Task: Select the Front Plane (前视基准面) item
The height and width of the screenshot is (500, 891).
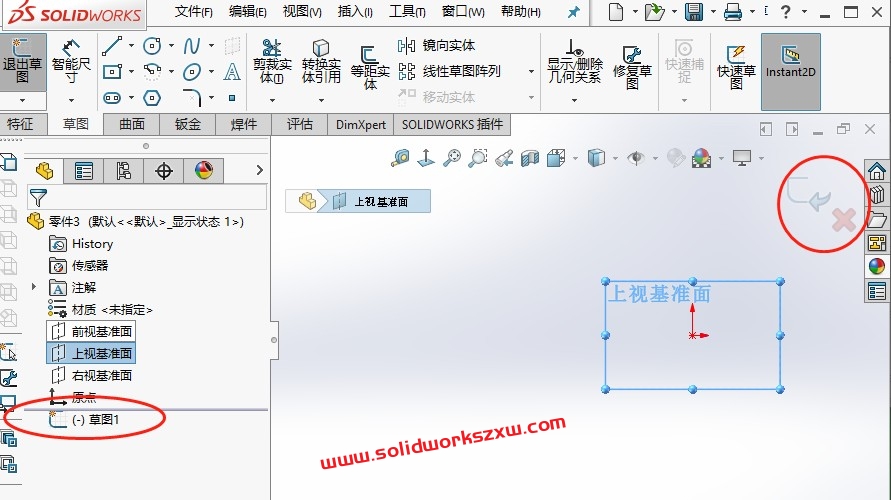Action: (x=91, y=331)
